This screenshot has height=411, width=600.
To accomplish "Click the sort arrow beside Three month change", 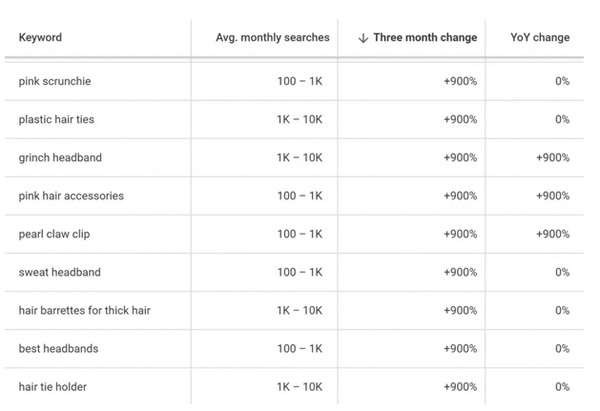I will click(x=362, y=38).
